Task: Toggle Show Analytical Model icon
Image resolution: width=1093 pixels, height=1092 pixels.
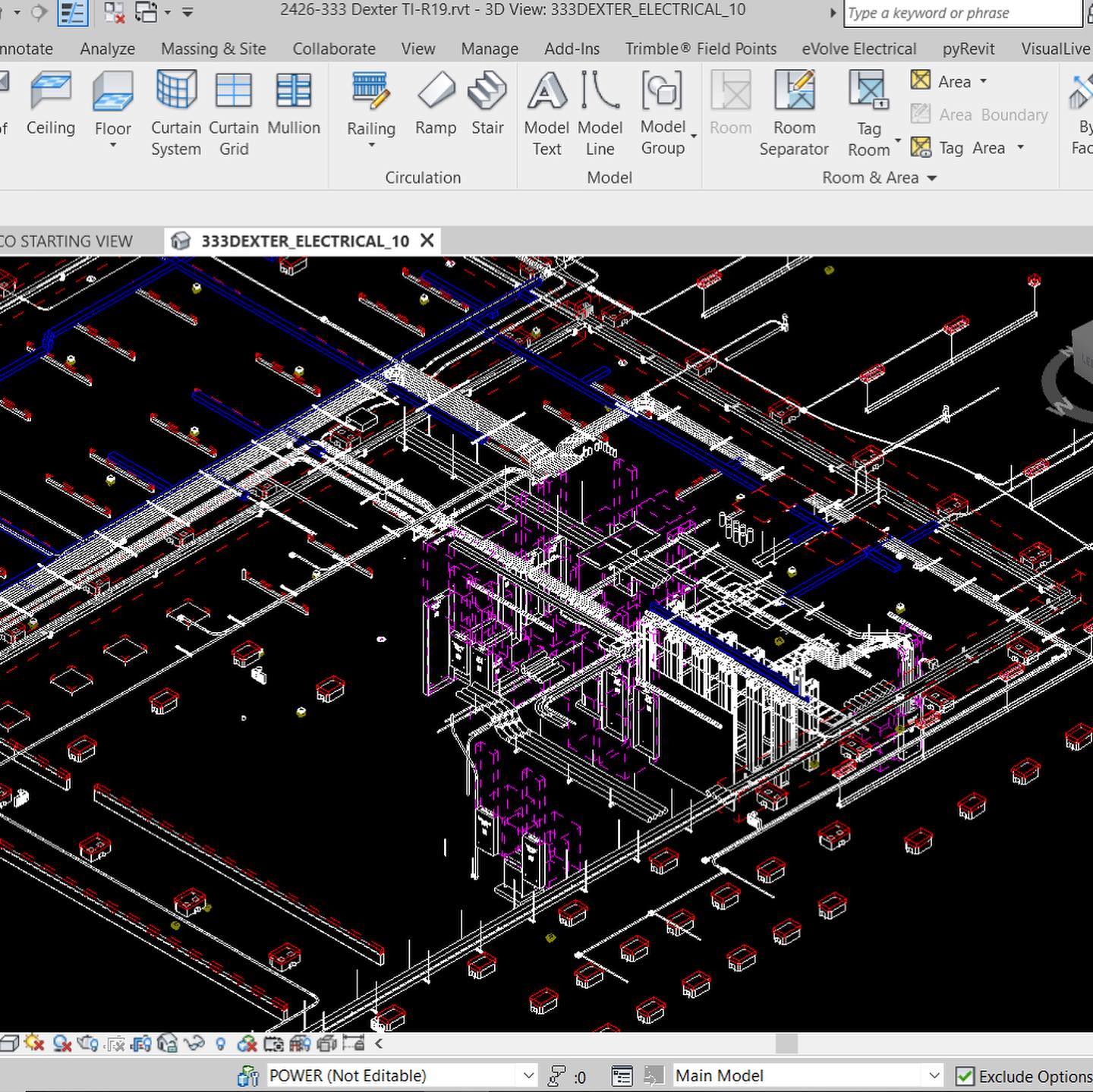Action: click(x=300, y=1043)
